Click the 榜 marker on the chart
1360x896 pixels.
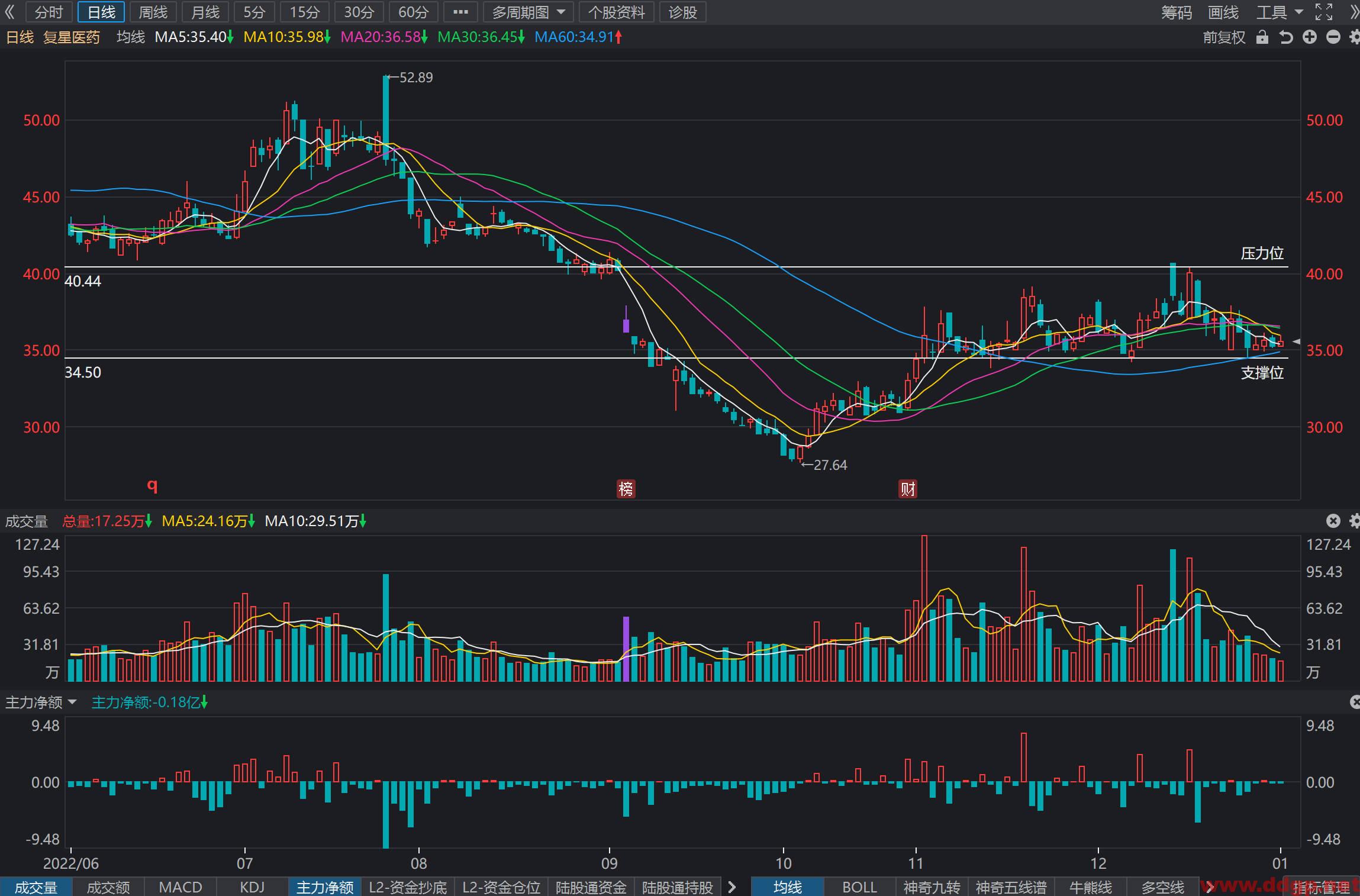[626, 489]
